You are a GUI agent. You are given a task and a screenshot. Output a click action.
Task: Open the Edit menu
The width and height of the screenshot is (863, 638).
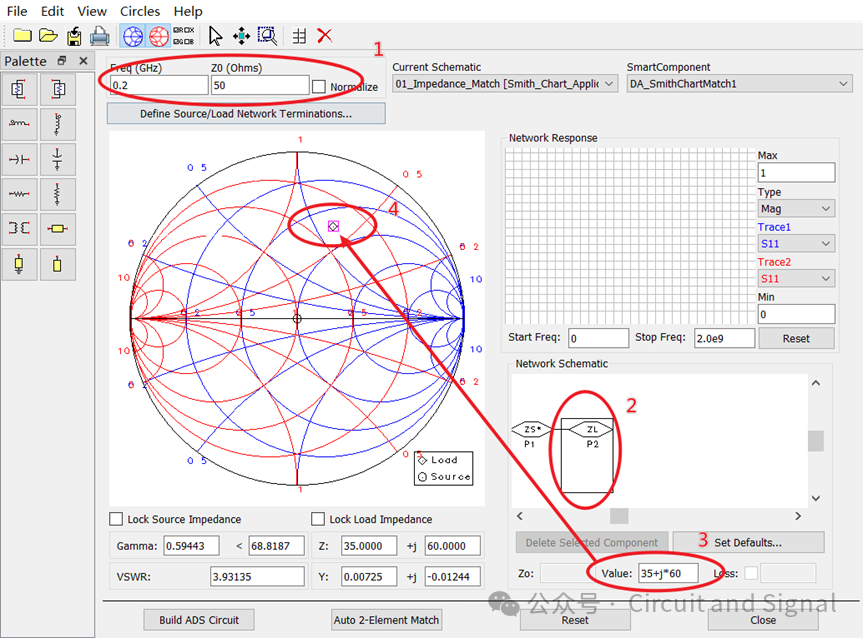click(52, 11)
